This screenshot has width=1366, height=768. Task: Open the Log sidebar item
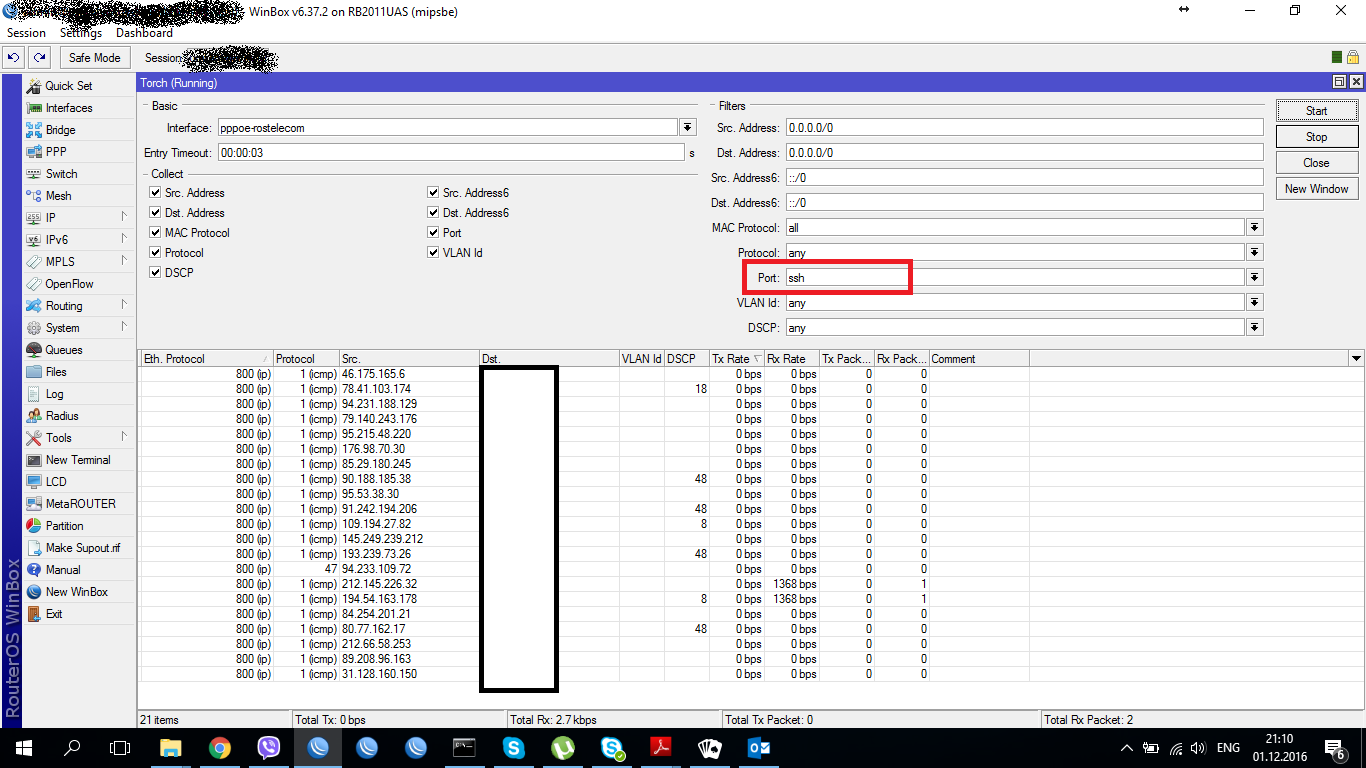point(54,394)
